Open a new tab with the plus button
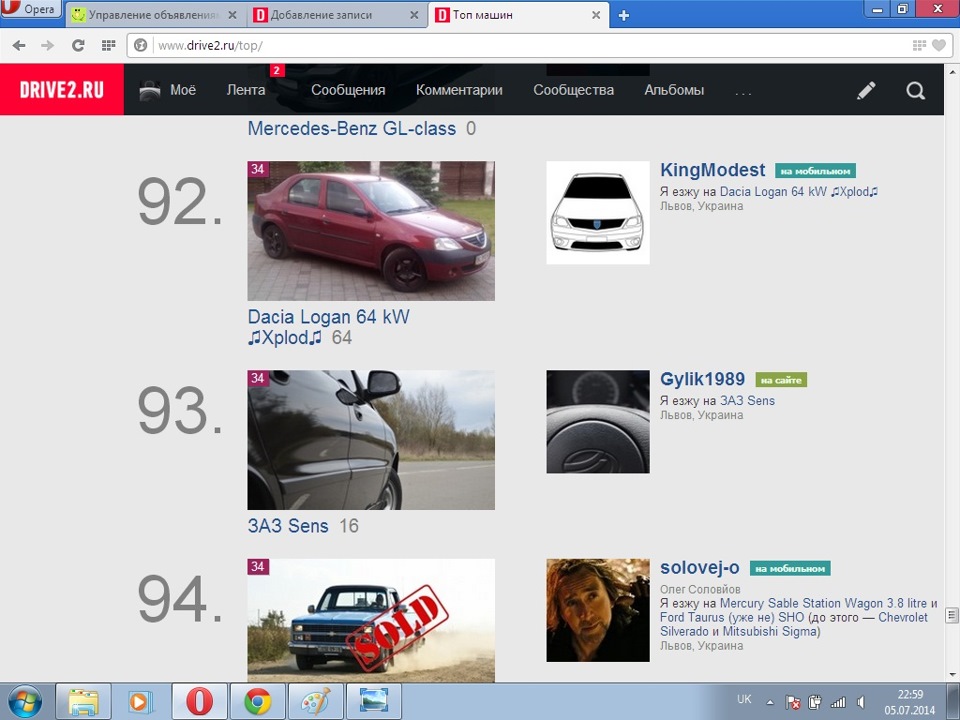The width and height of the screenshot is (960, 720). [623, 15]
